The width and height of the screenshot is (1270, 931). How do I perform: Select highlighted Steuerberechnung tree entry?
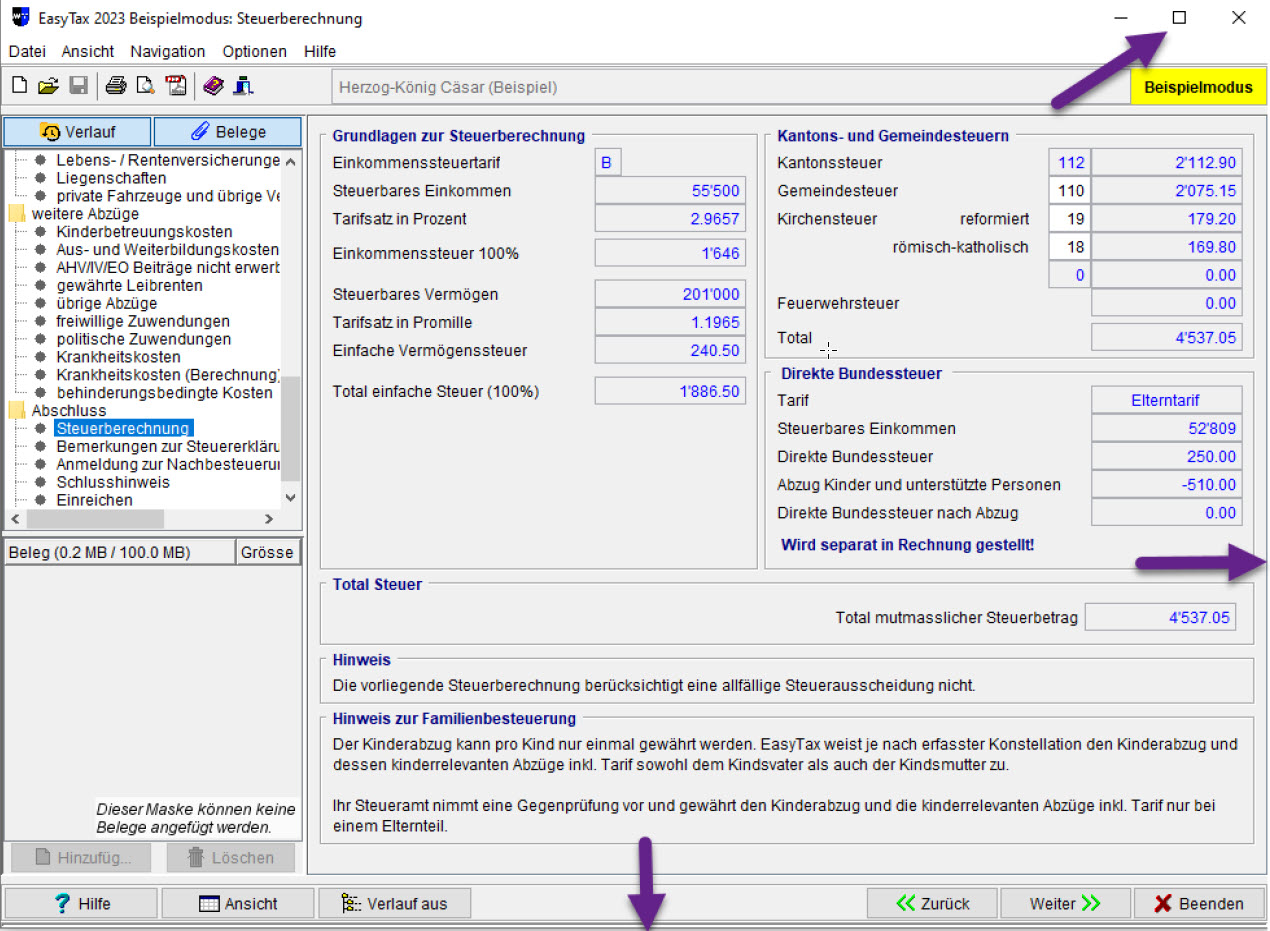click(123, 429)
